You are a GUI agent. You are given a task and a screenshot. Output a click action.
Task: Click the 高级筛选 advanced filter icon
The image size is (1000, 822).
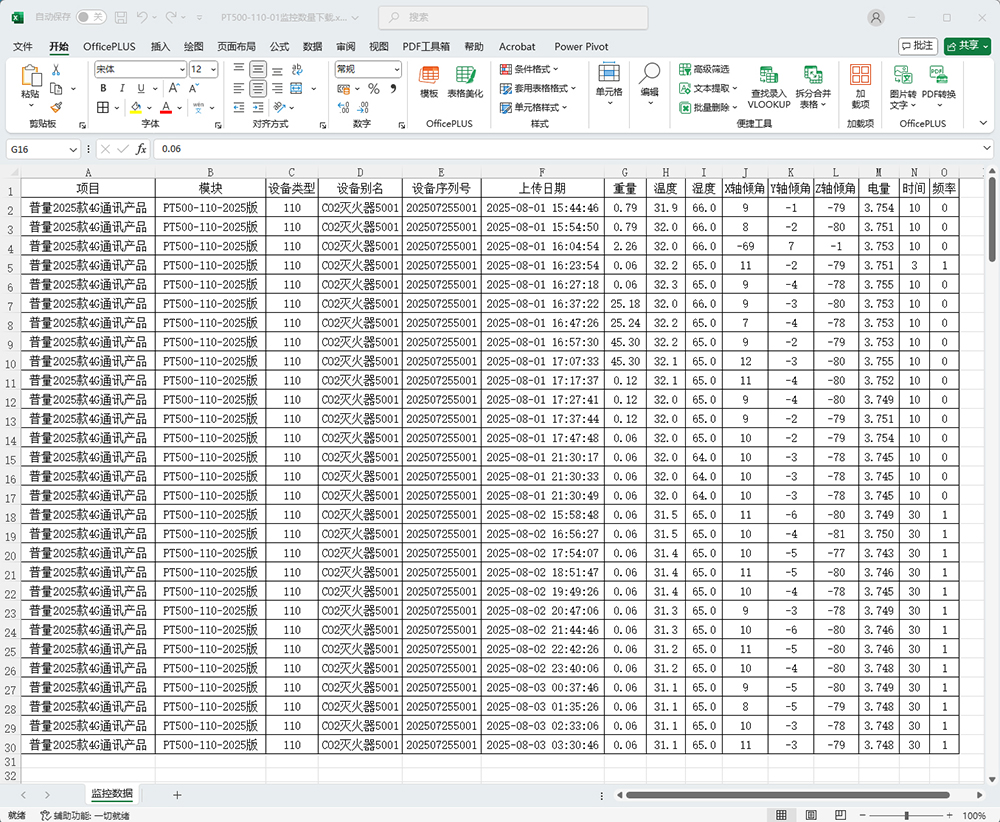704,69
